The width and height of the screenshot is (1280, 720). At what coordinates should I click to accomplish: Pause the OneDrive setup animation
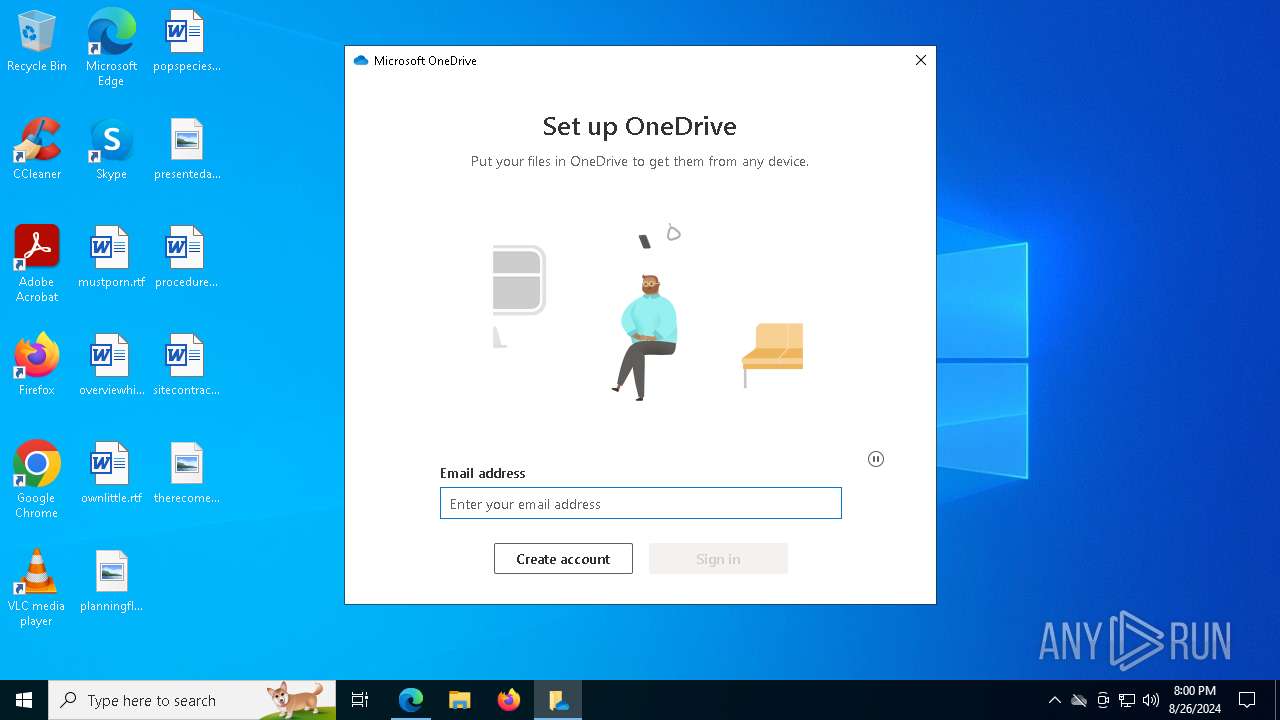pyautogui.click(x=876, y=459)
